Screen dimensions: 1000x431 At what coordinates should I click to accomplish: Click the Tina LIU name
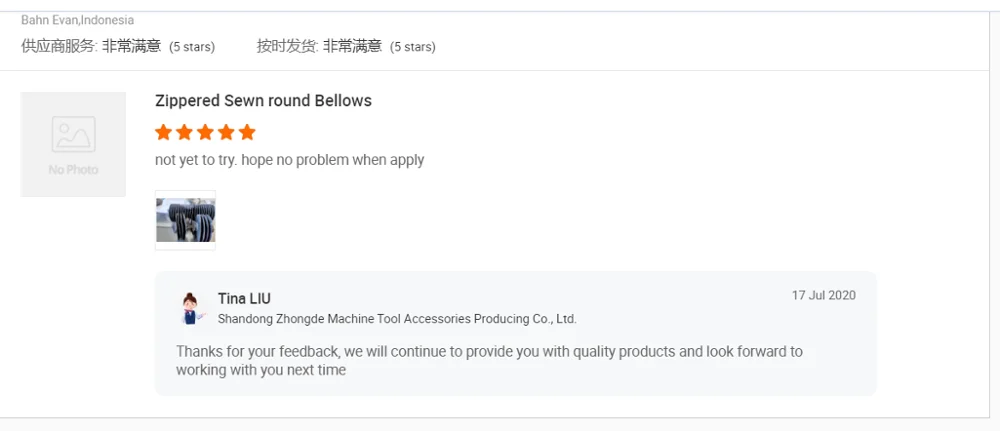244,299
